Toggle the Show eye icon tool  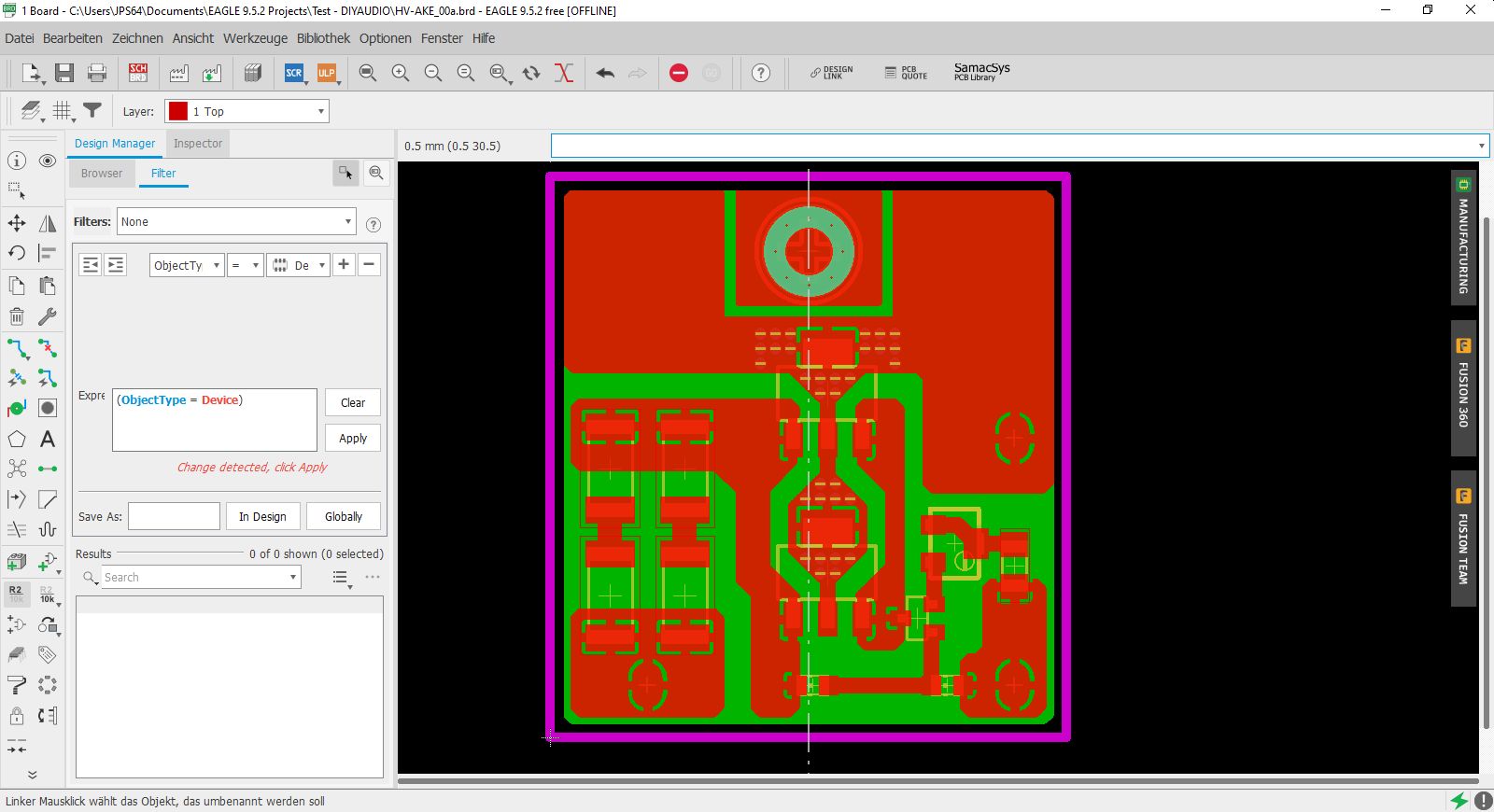click(48, 161)
